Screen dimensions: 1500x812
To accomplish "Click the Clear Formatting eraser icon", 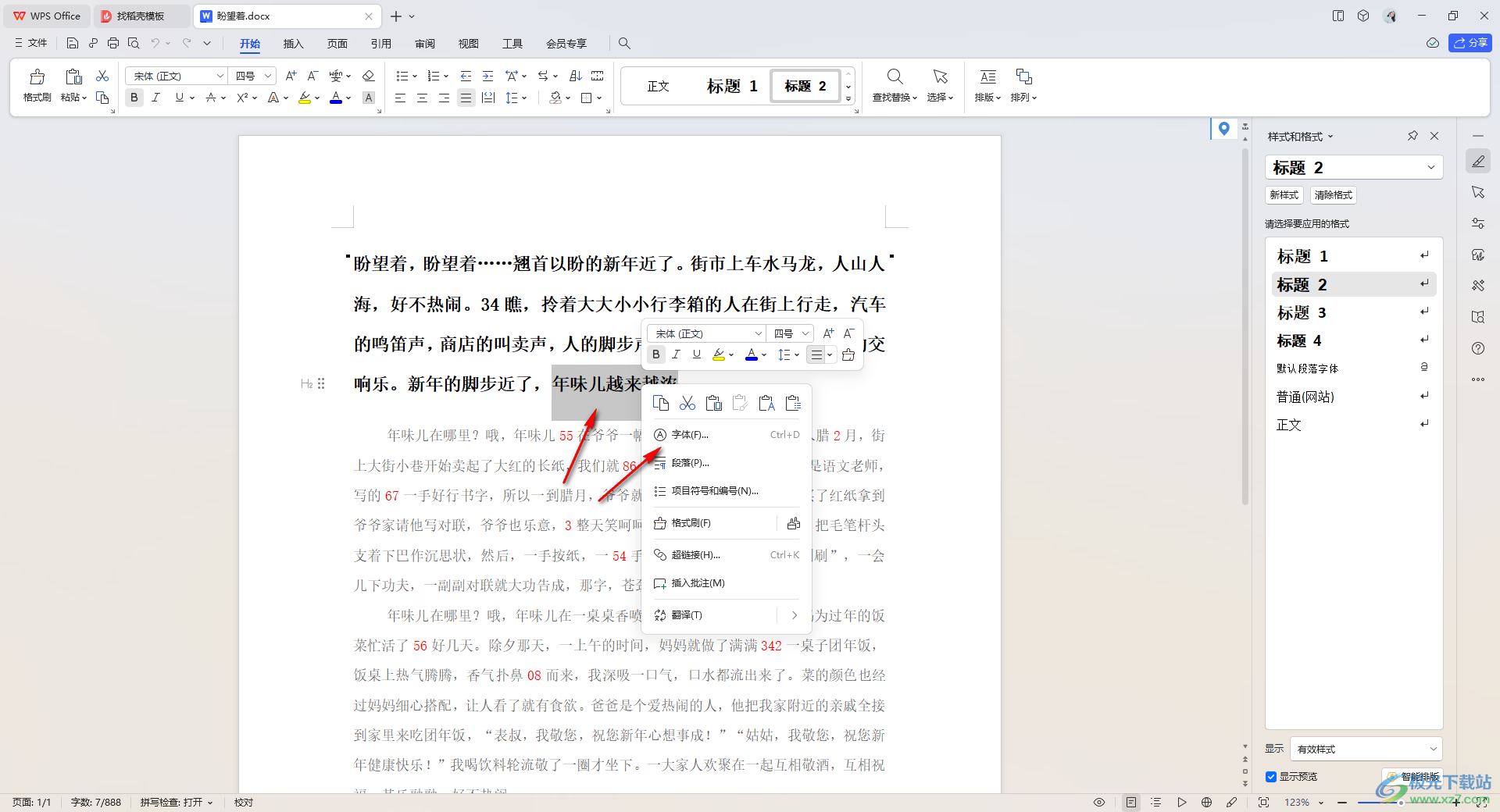I will point(369,76).
